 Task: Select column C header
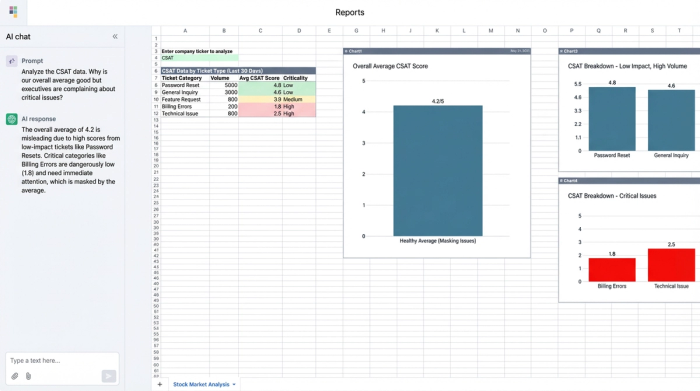(260, 31)
